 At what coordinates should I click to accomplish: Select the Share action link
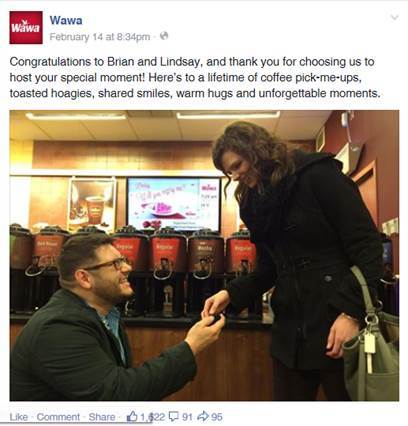point(102,417)
